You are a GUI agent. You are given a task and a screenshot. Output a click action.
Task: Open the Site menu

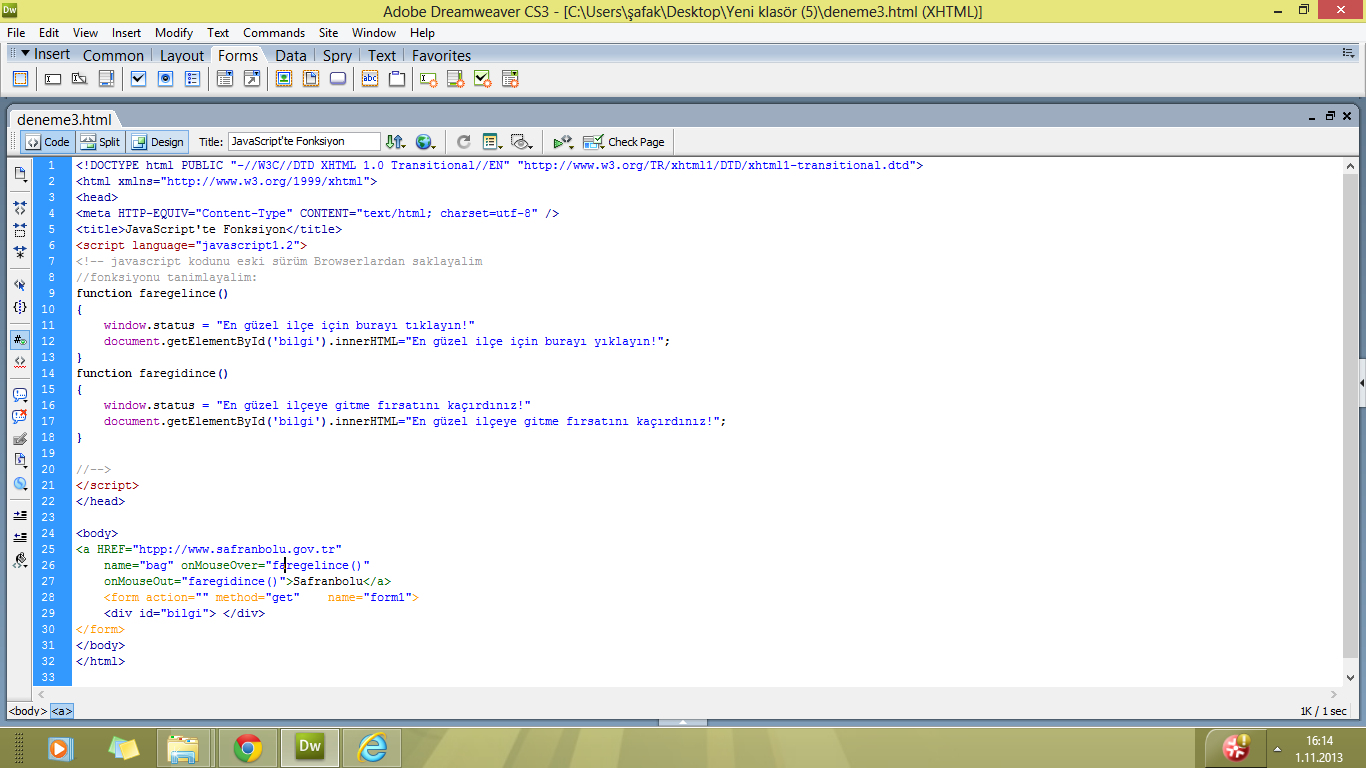click(x=328, y=33)
